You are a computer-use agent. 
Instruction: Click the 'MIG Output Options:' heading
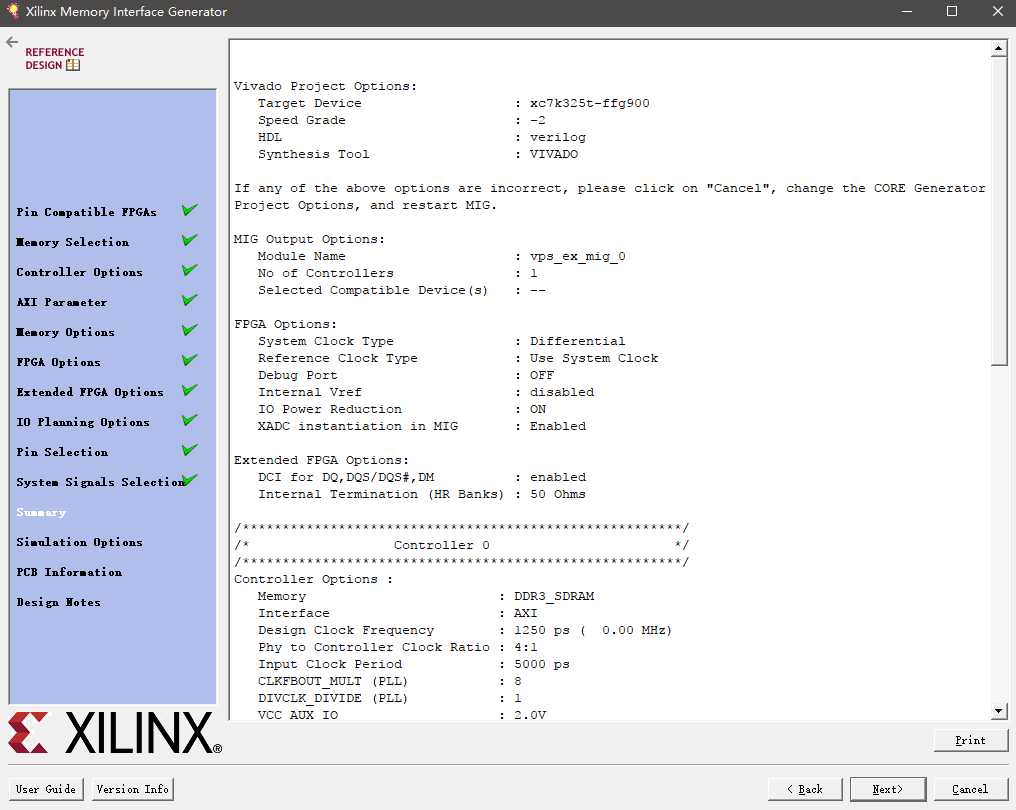point(309,239)
